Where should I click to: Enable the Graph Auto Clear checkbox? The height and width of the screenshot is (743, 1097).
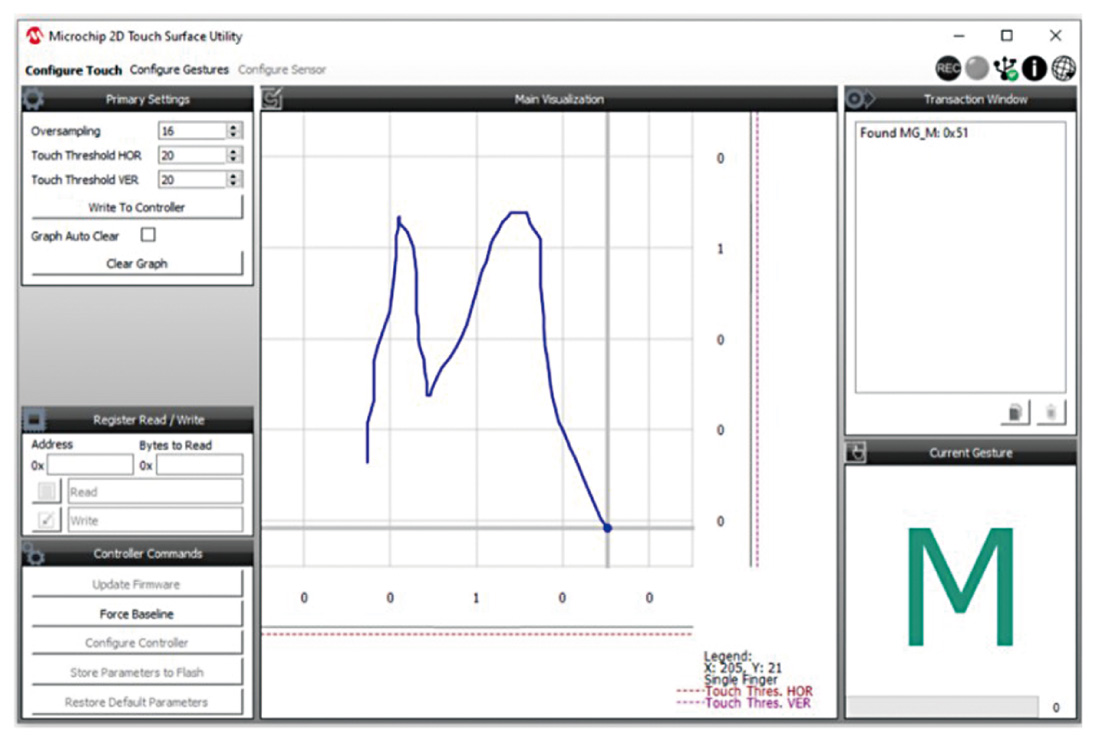tap(149, 236)
